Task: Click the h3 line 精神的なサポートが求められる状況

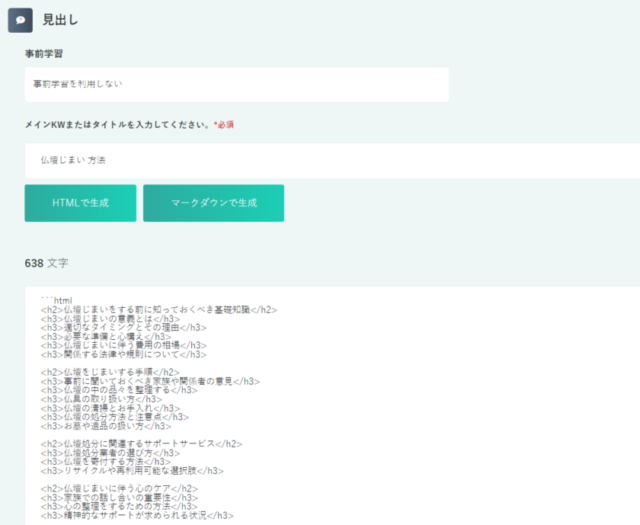Action: coord(137,516)
